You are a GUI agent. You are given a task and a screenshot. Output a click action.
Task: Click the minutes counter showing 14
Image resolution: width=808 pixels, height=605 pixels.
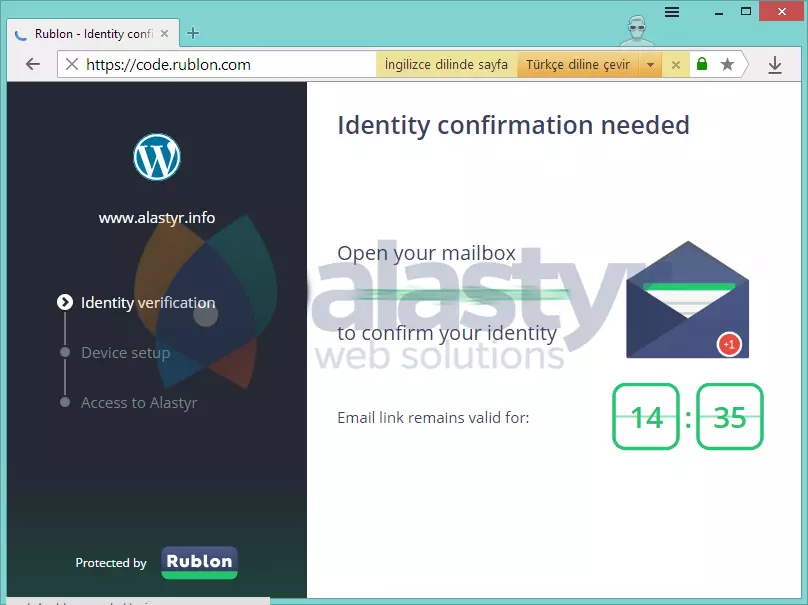pyautogui.click(x=646, y=416)
